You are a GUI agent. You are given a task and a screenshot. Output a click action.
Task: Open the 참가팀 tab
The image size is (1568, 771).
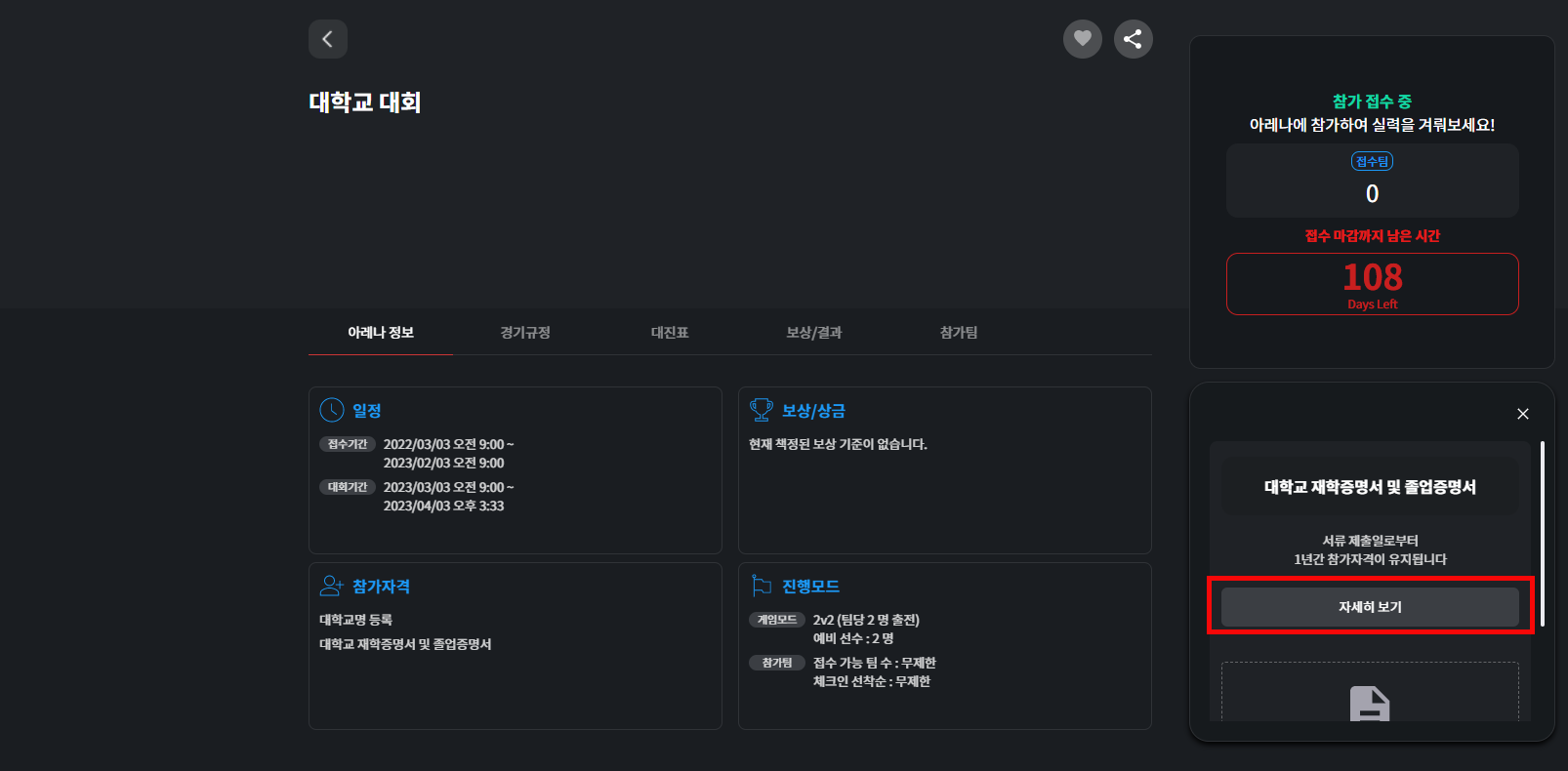tap(958, 333)
